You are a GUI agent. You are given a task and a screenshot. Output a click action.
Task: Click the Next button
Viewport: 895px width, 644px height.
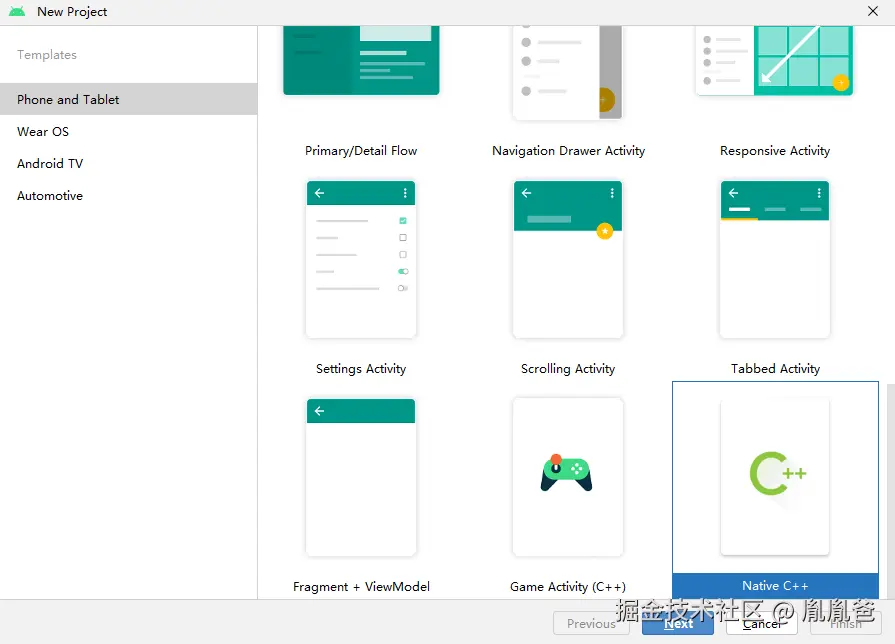coord(678,623)
